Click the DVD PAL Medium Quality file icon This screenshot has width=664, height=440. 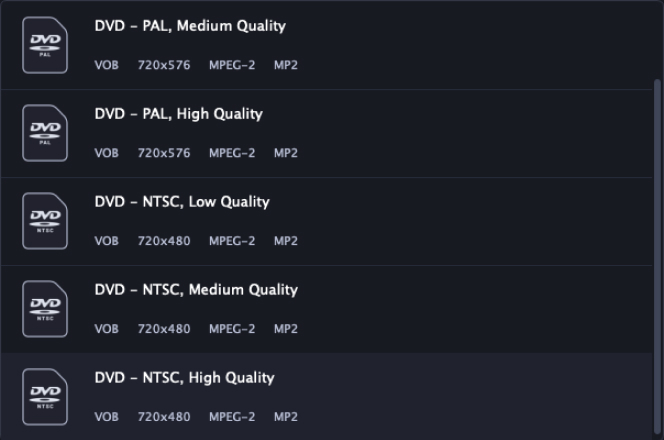pyautogui.click(x=45, y=45)
